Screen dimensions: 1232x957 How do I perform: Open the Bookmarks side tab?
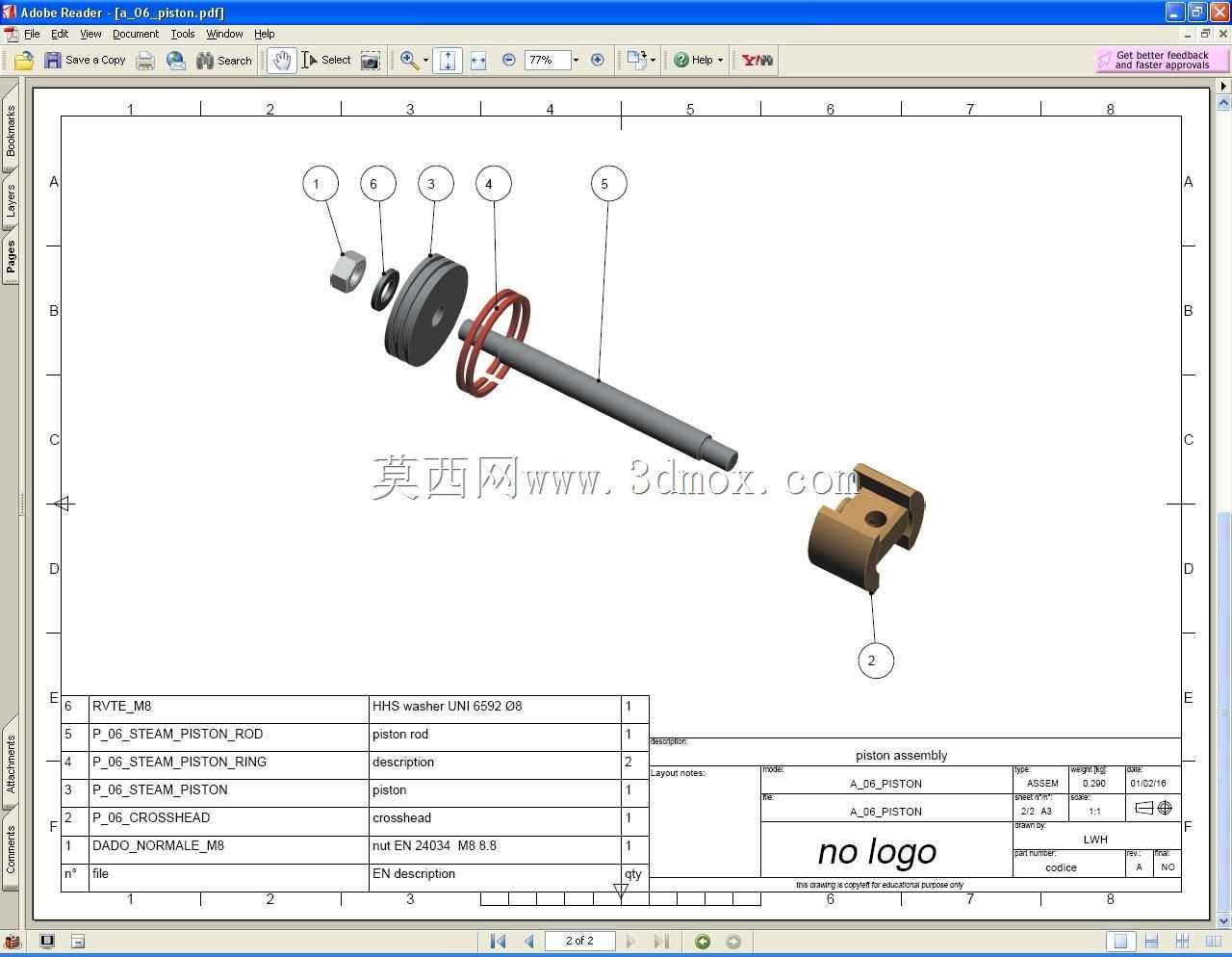(x=11, y=131)
